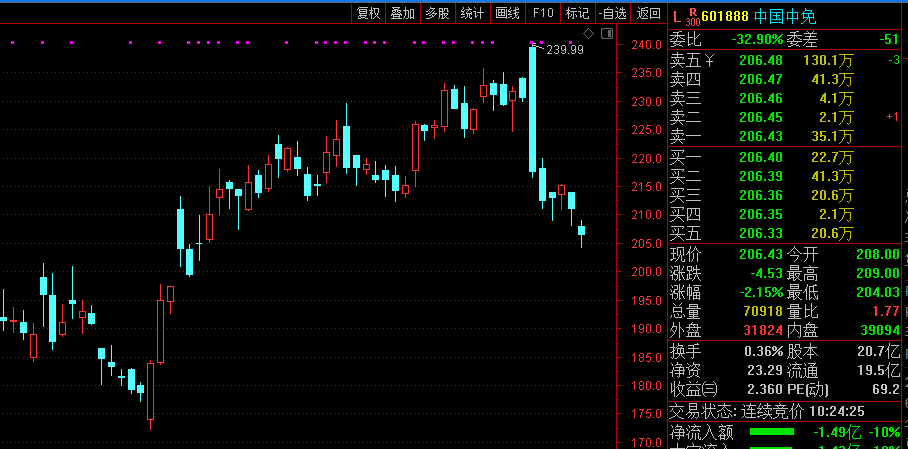908x449 pixels.
Task: Expand the 统计 statistics options
Action: coord(472,13)
